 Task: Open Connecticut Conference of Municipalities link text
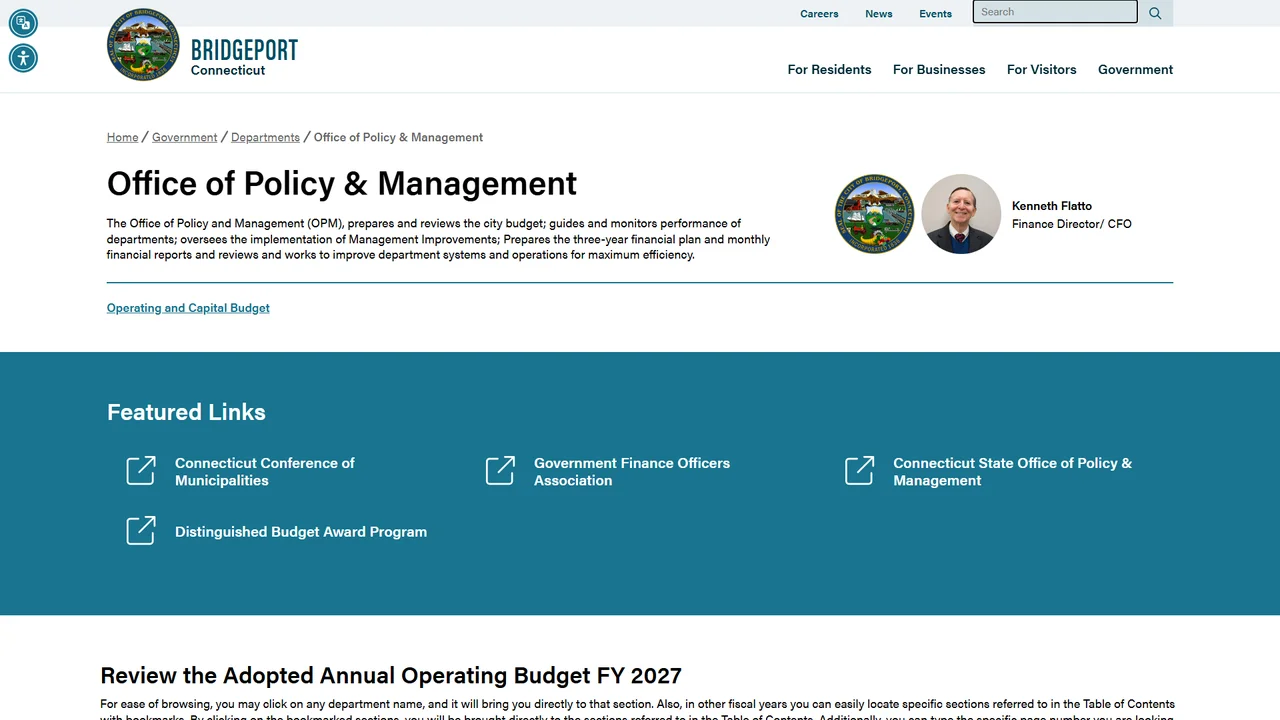(x=265, y=472)
